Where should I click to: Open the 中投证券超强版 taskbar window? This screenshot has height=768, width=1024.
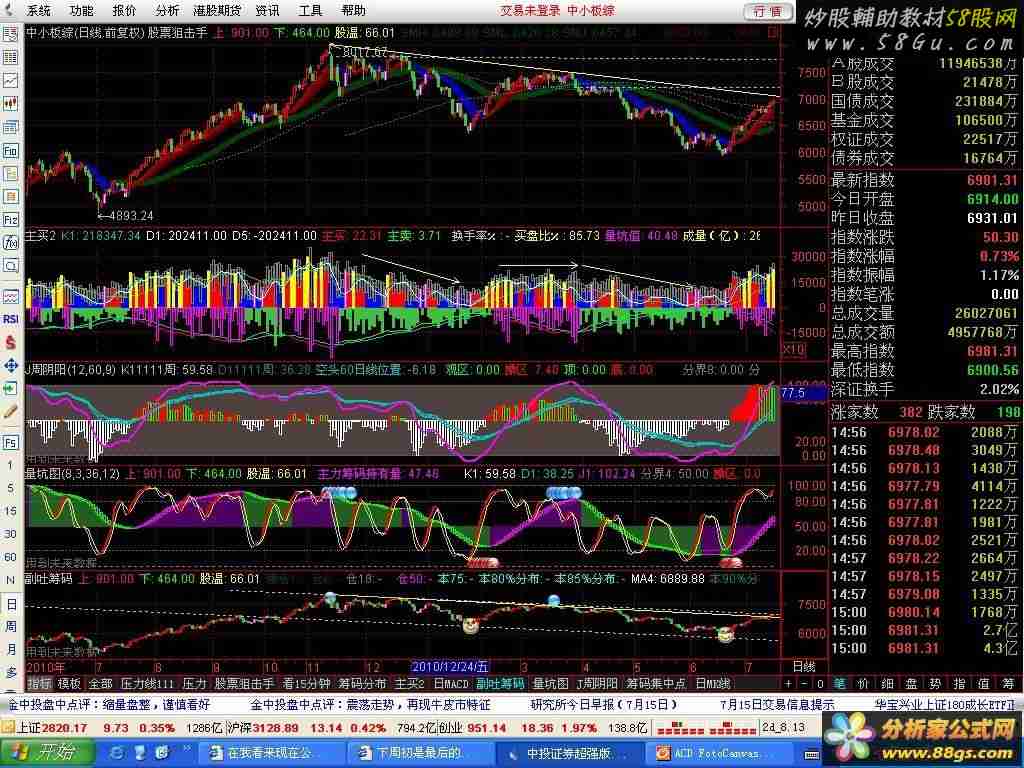[568, 754]
